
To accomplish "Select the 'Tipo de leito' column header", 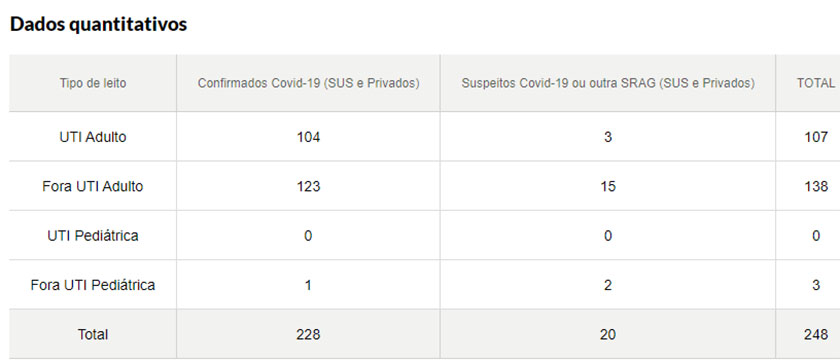I will coord(93,84).
